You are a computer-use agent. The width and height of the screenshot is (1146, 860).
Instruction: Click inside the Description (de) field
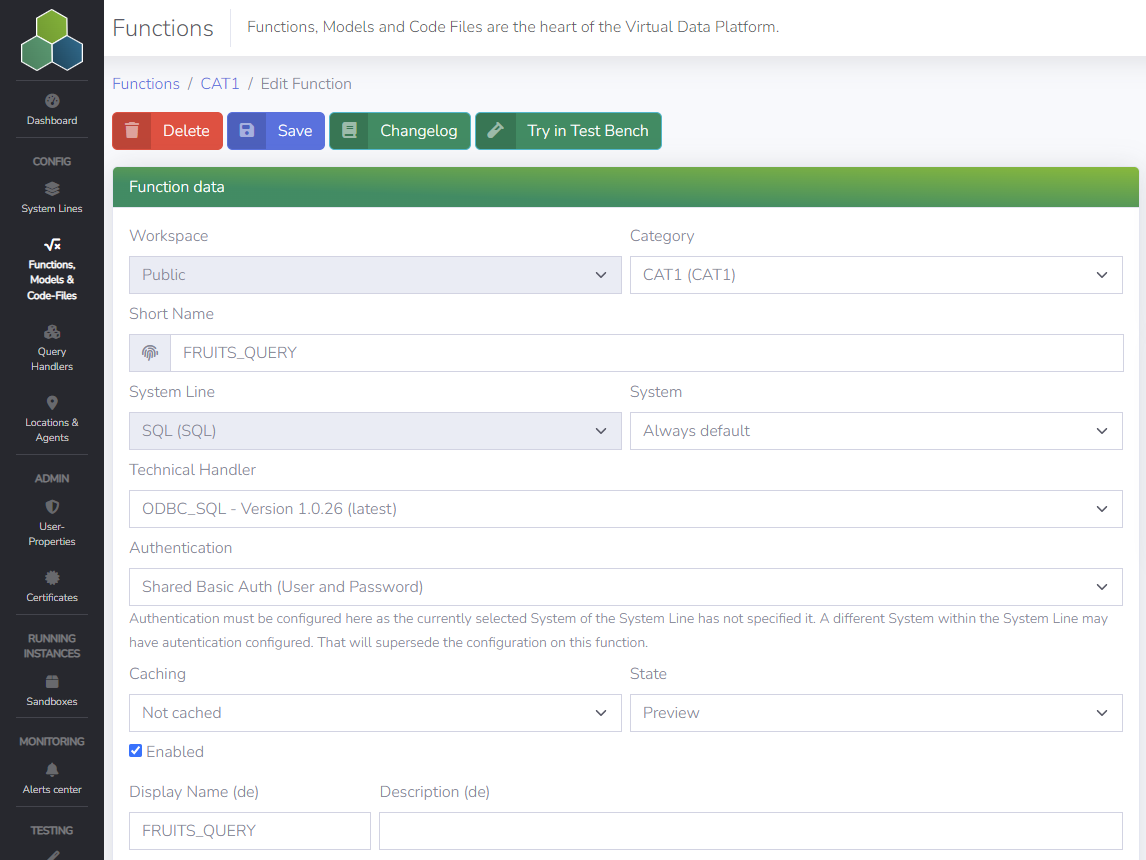[x=750, y=830]
